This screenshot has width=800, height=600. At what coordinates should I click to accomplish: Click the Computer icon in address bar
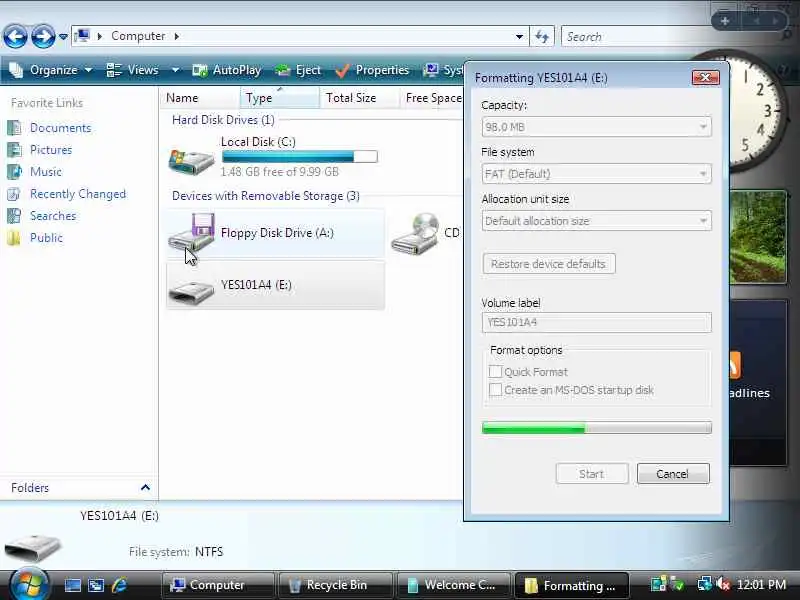tap(82, 36)
